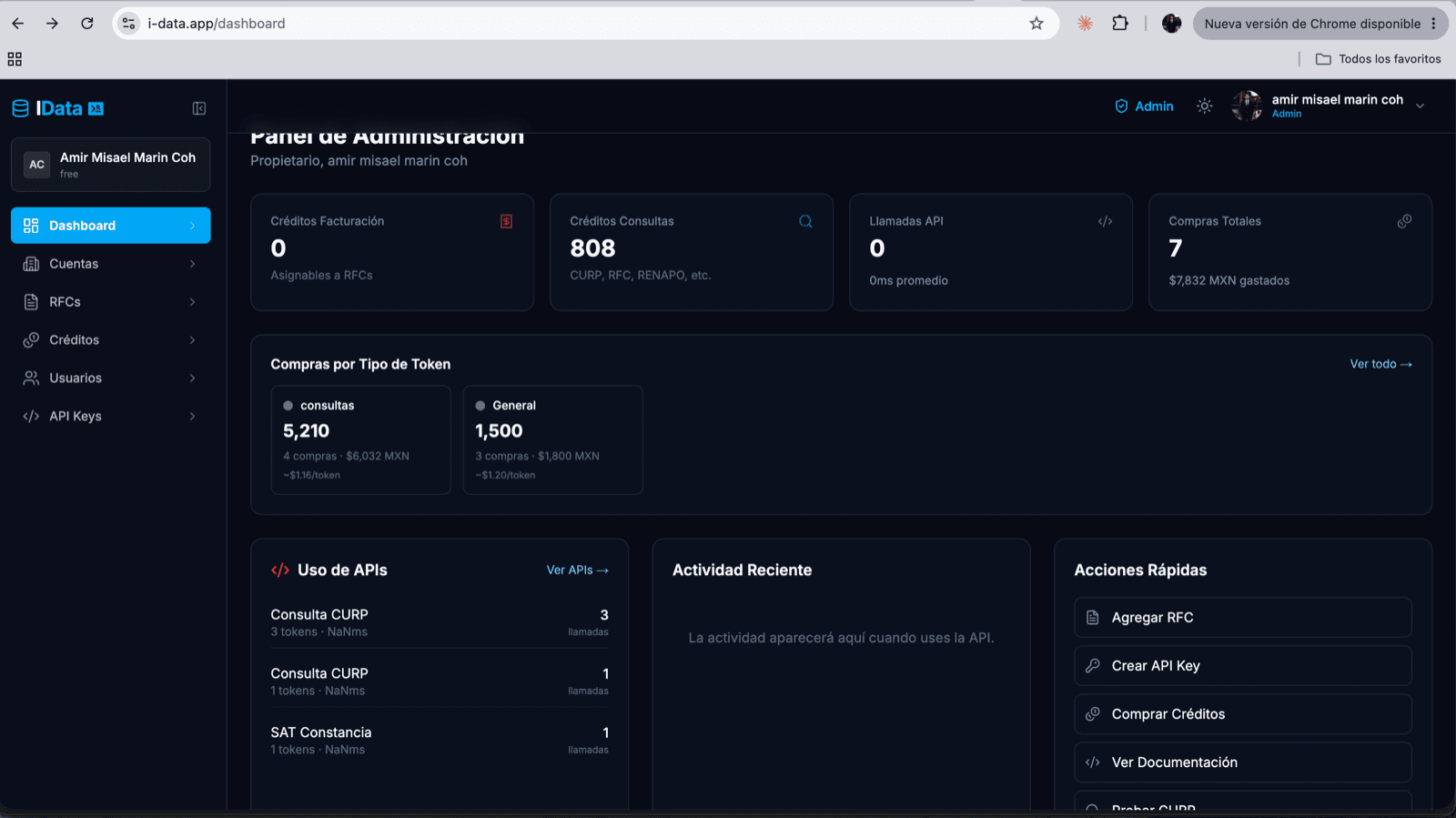
Task: Click the coins icon beside Comprar Créditos
Action: tap(1093, 714)
